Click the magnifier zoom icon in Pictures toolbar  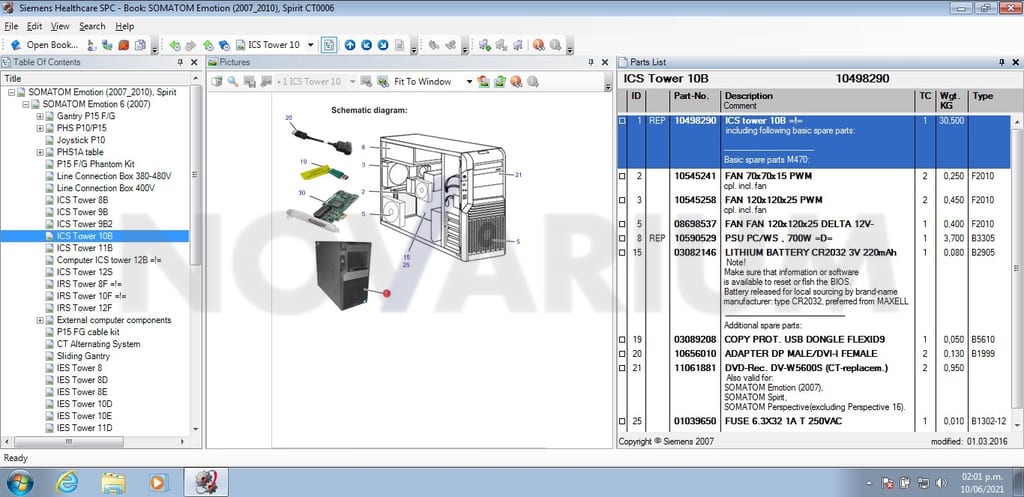tap(233, 82)
